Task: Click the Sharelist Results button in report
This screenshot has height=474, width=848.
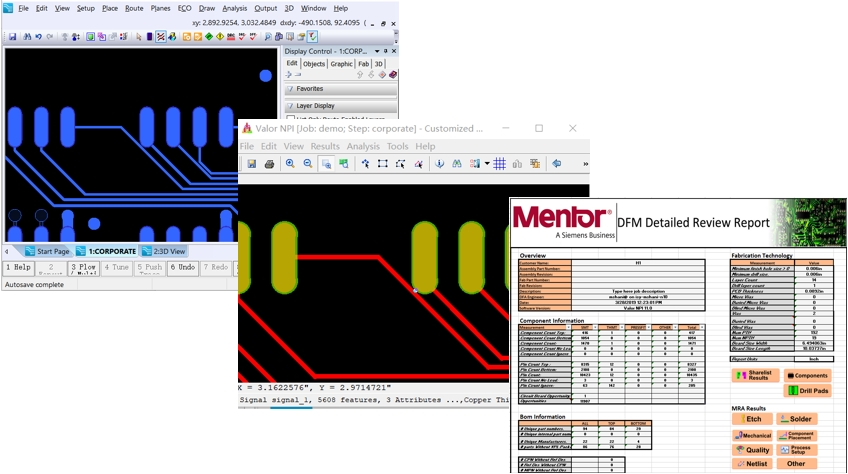Action: pos(755,375)
